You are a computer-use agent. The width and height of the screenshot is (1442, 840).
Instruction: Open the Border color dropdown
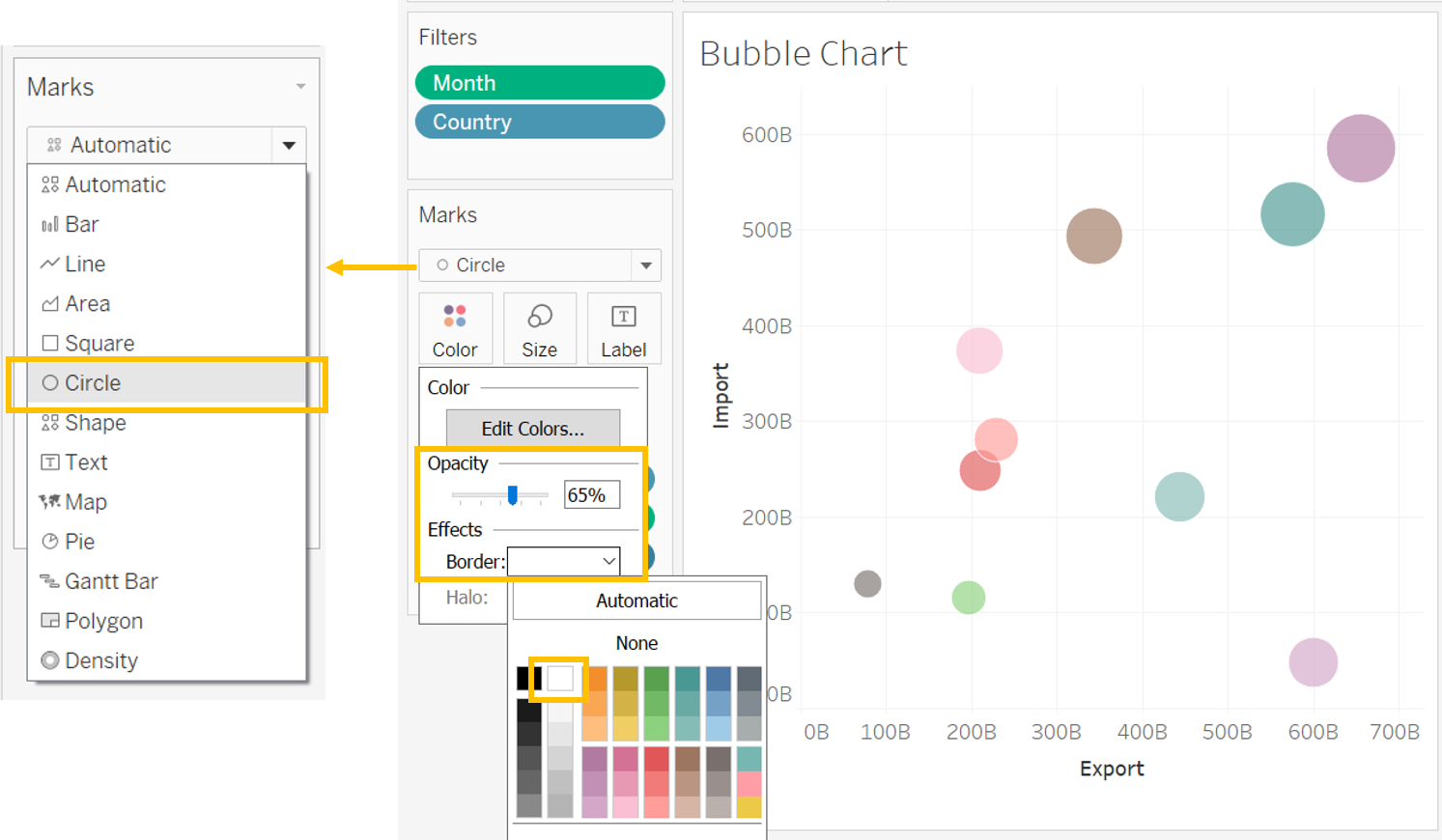pos(564,561)
